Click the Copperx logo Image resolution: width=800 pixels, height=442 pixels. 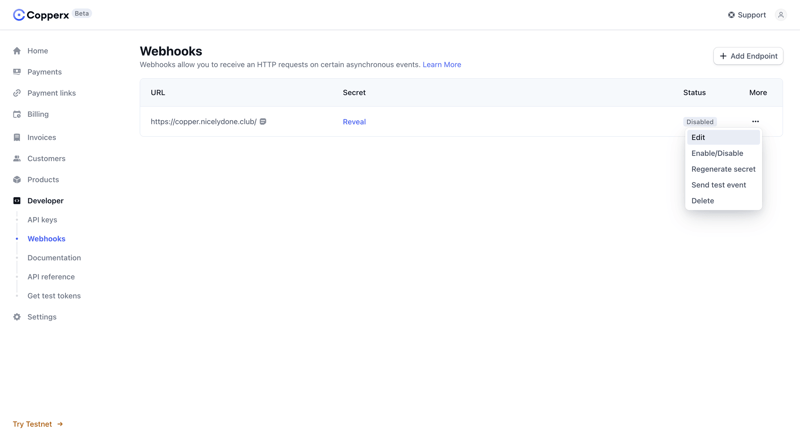(x=41, y=15)
